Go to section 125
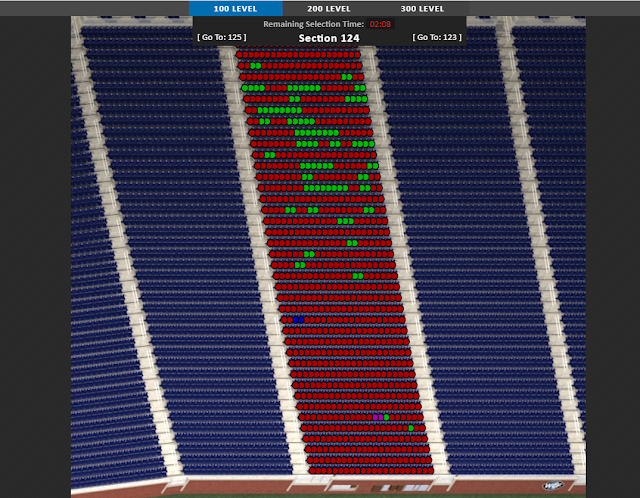 click(x=222, y=37)
